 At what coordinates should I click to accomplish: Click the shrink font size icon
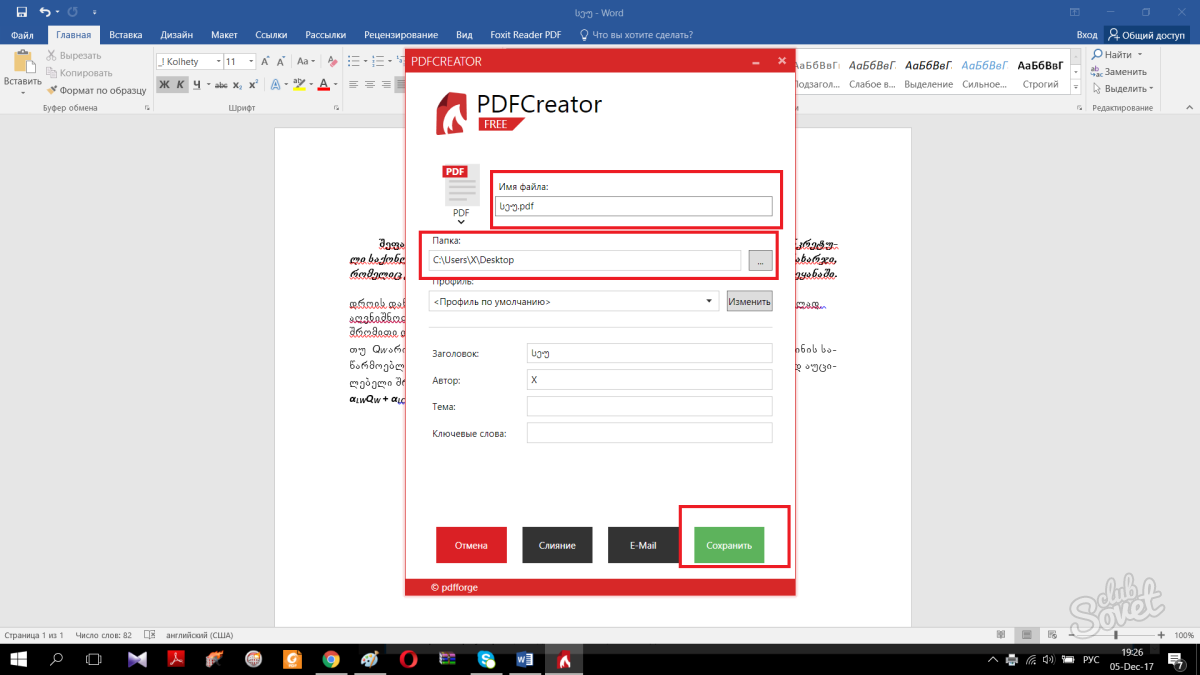pyautogui.click(x=281, y=62)
